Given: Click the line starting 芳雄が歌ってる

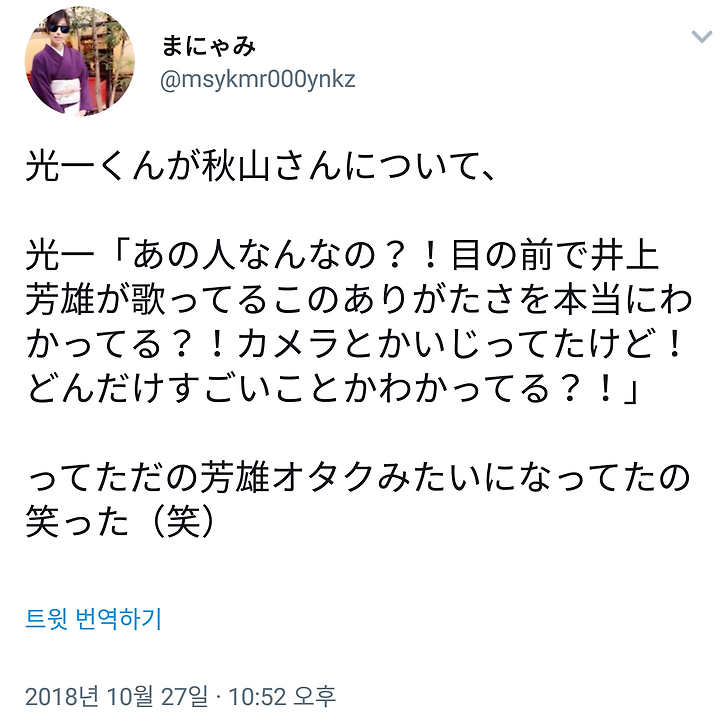Looking at the screenshot, I should click(359, 300).
